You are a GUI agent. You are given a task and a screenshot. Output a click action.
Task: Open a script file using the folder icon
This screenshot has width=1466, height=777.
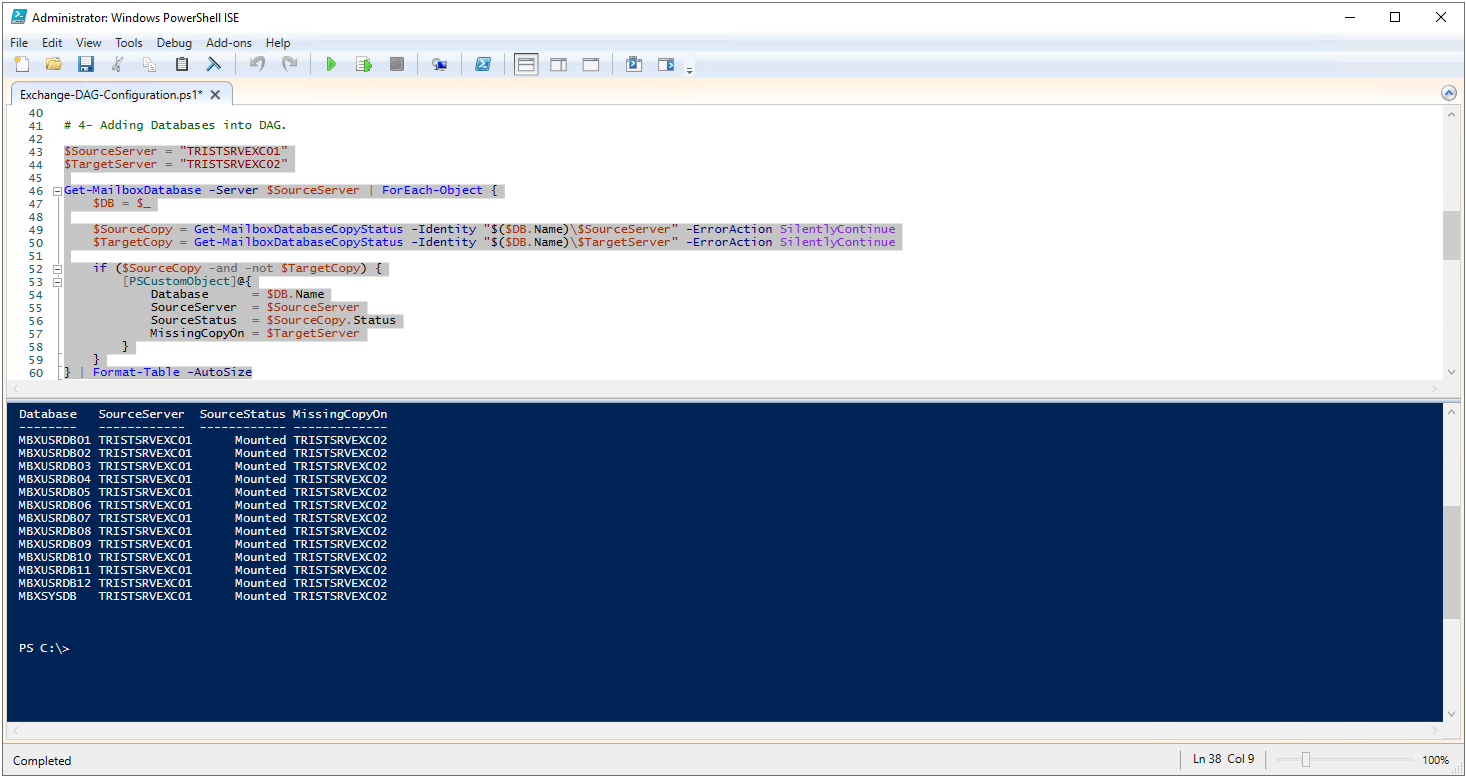[x=54, y=65]
